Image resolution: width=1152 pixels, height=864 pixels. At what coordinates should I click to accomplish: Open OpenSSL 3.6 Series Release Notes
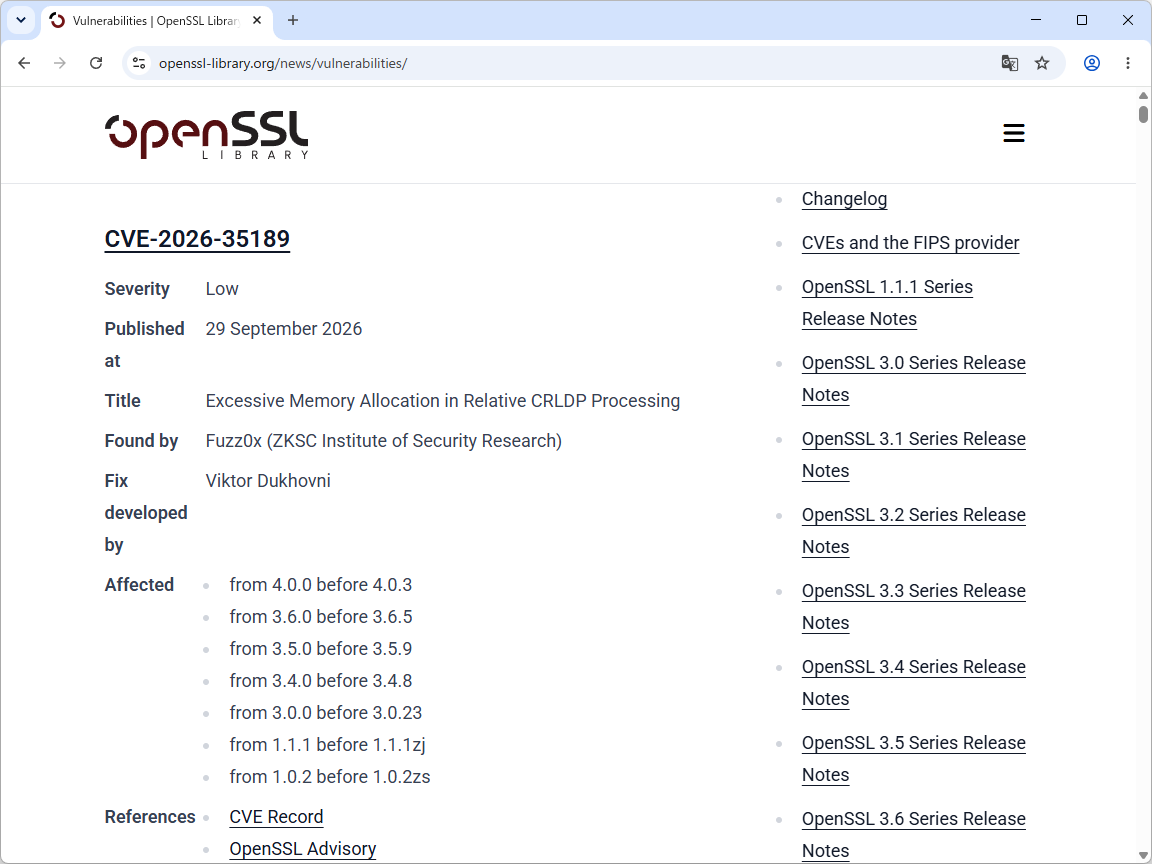(x=913, y=835)
